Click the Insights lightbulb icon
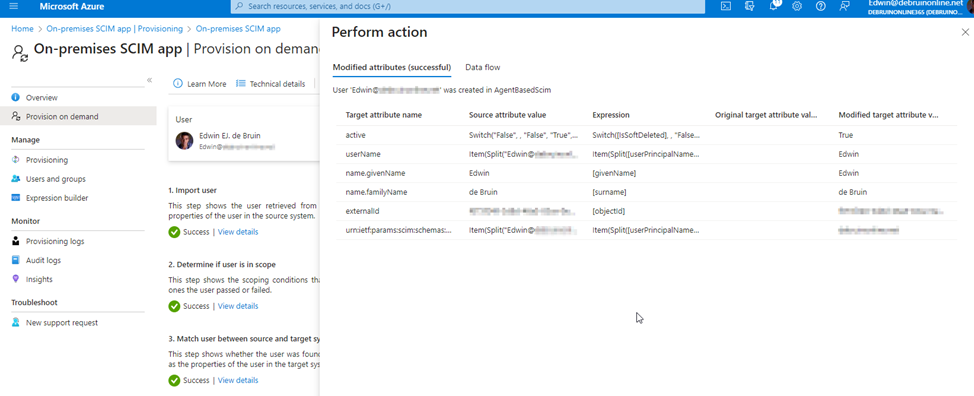 16,279
